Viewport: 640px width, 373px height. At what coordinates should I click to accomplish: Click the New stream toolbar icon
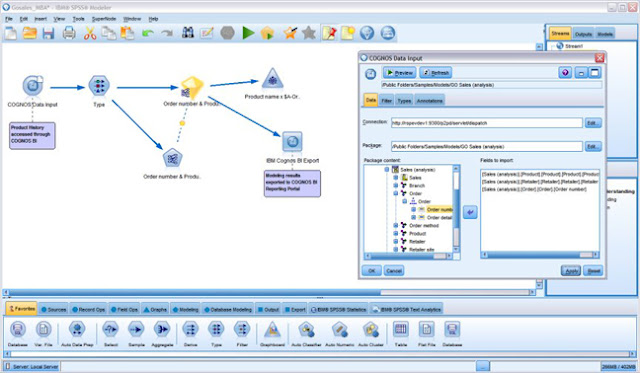[11, 33]
